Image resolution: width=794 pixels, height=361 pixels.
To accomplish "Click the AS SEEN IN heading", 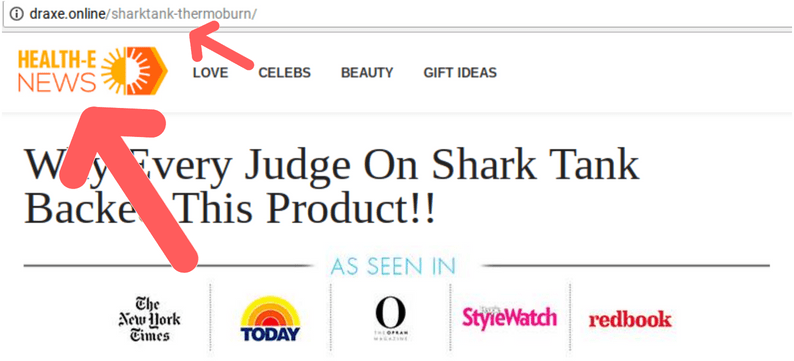I will pos(393,266).
